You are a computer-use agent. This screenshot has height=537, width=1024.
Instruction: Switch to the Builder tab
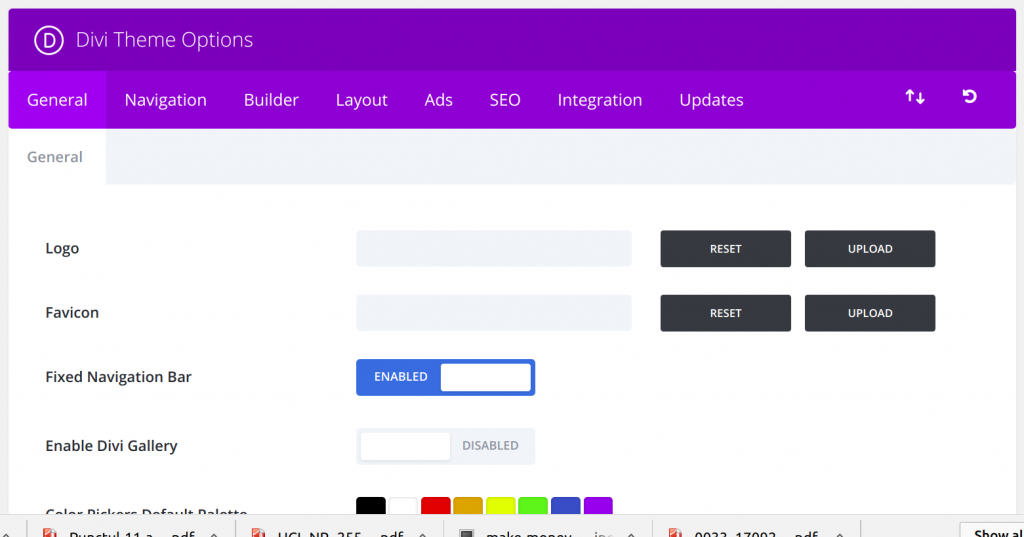(x=271, y=100)
